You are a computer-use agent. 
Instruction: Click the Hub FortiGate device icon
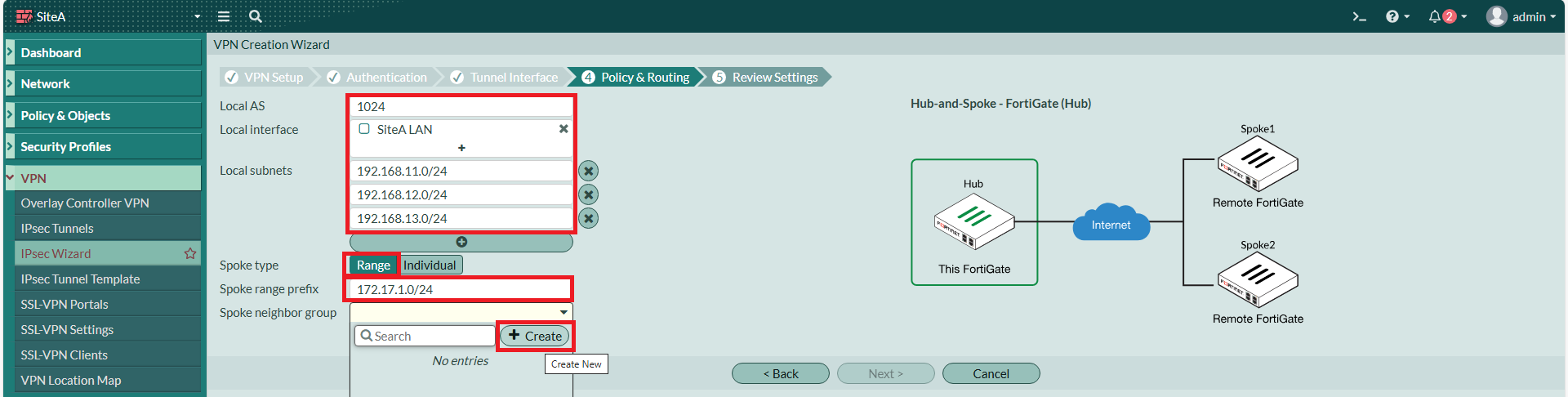tap(974, 221)
